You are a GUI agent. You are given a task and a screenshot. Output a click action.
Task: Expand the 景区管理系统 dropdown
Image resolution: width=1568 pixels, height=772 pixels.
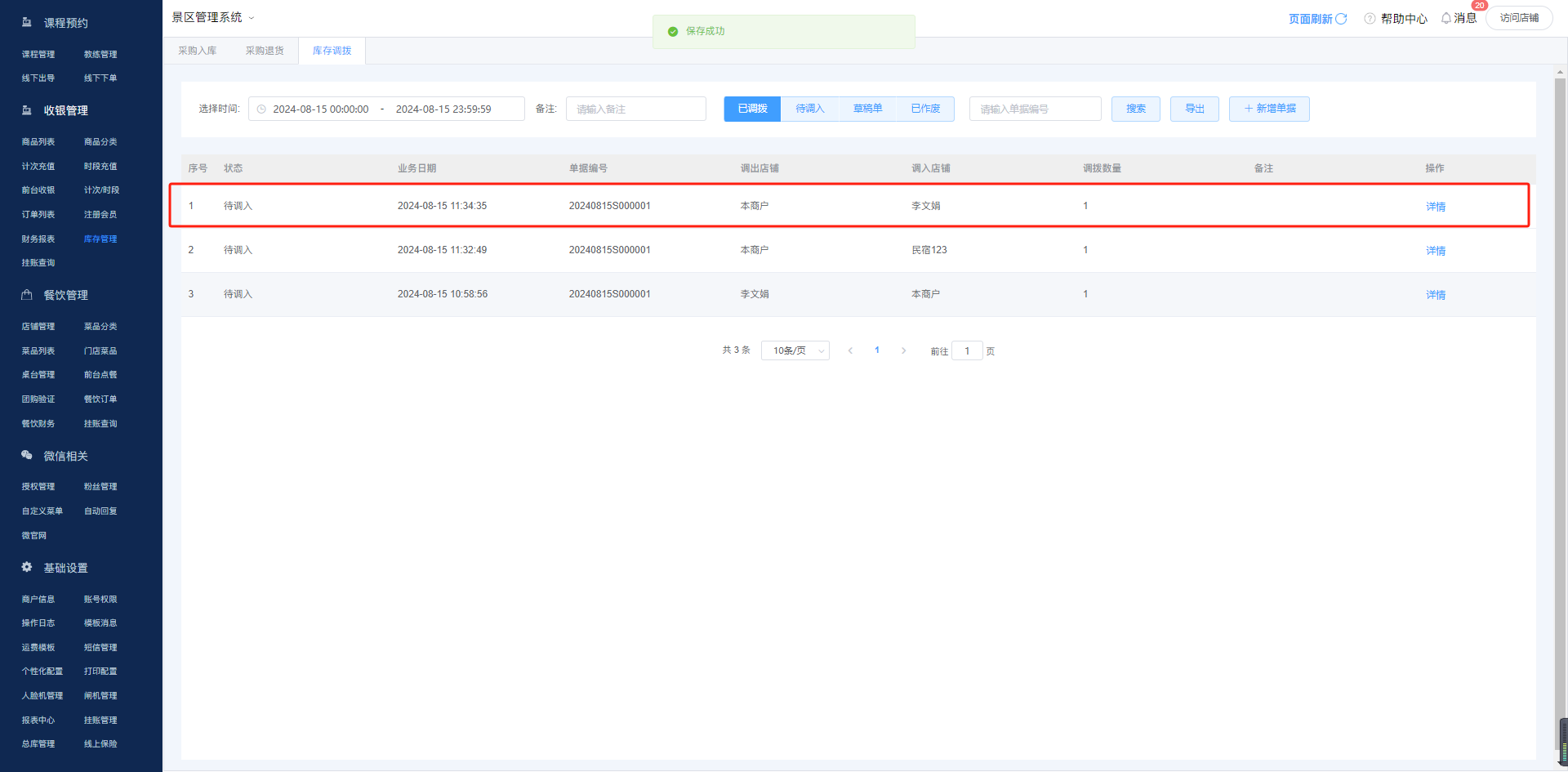coord(252,18)
